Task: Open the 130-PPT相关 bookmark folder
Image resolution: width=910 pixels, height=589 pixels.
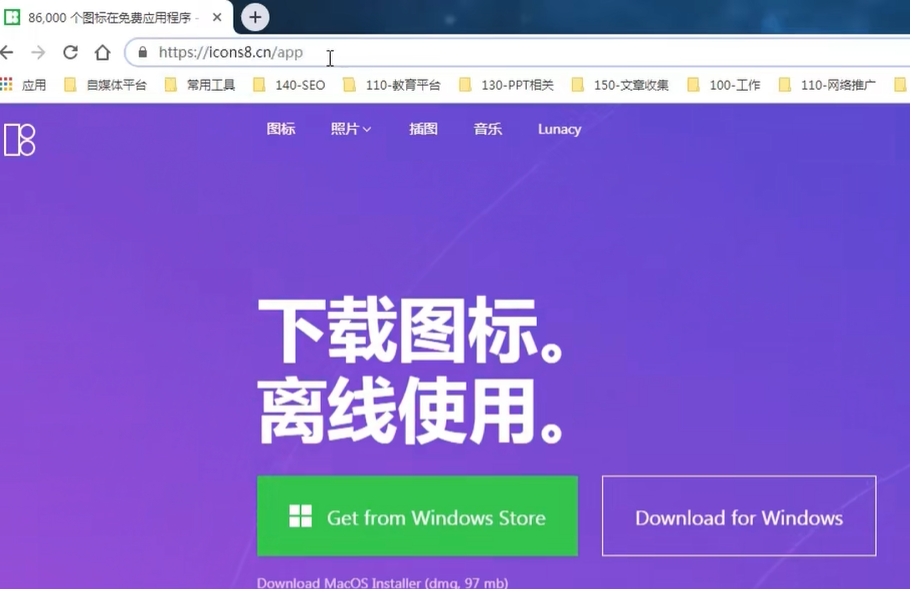Action: pyautogui.click(x=506, y=85)
